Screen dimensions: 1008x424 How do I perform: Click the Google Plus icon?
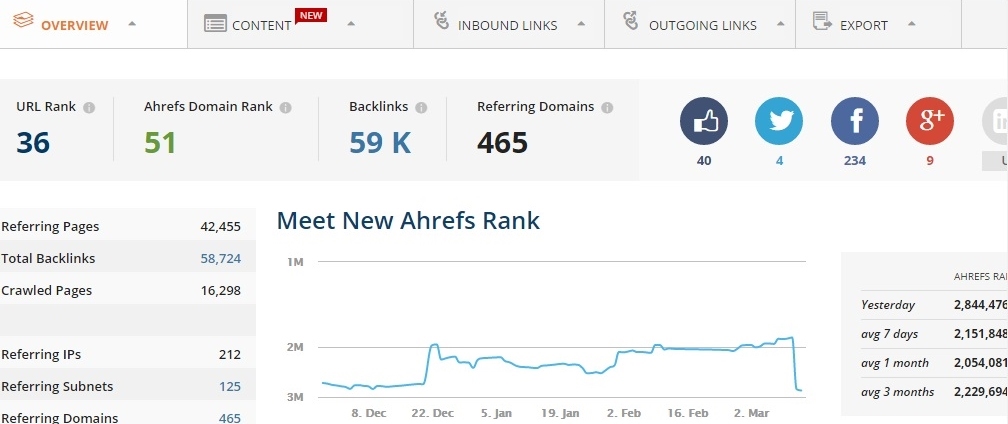930,122
